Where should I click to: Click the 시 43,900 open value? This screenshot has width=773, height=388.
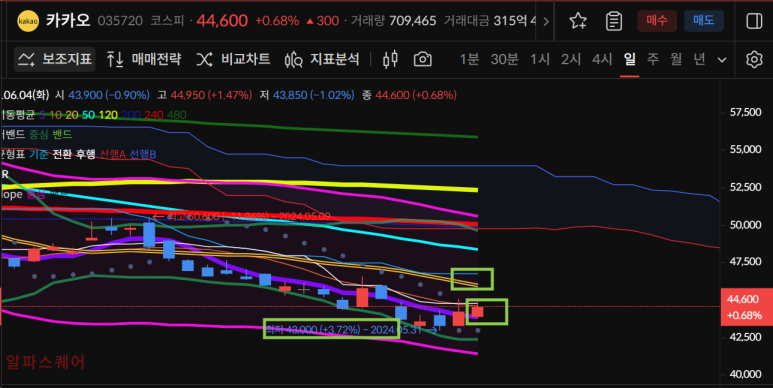pos(102,95)
